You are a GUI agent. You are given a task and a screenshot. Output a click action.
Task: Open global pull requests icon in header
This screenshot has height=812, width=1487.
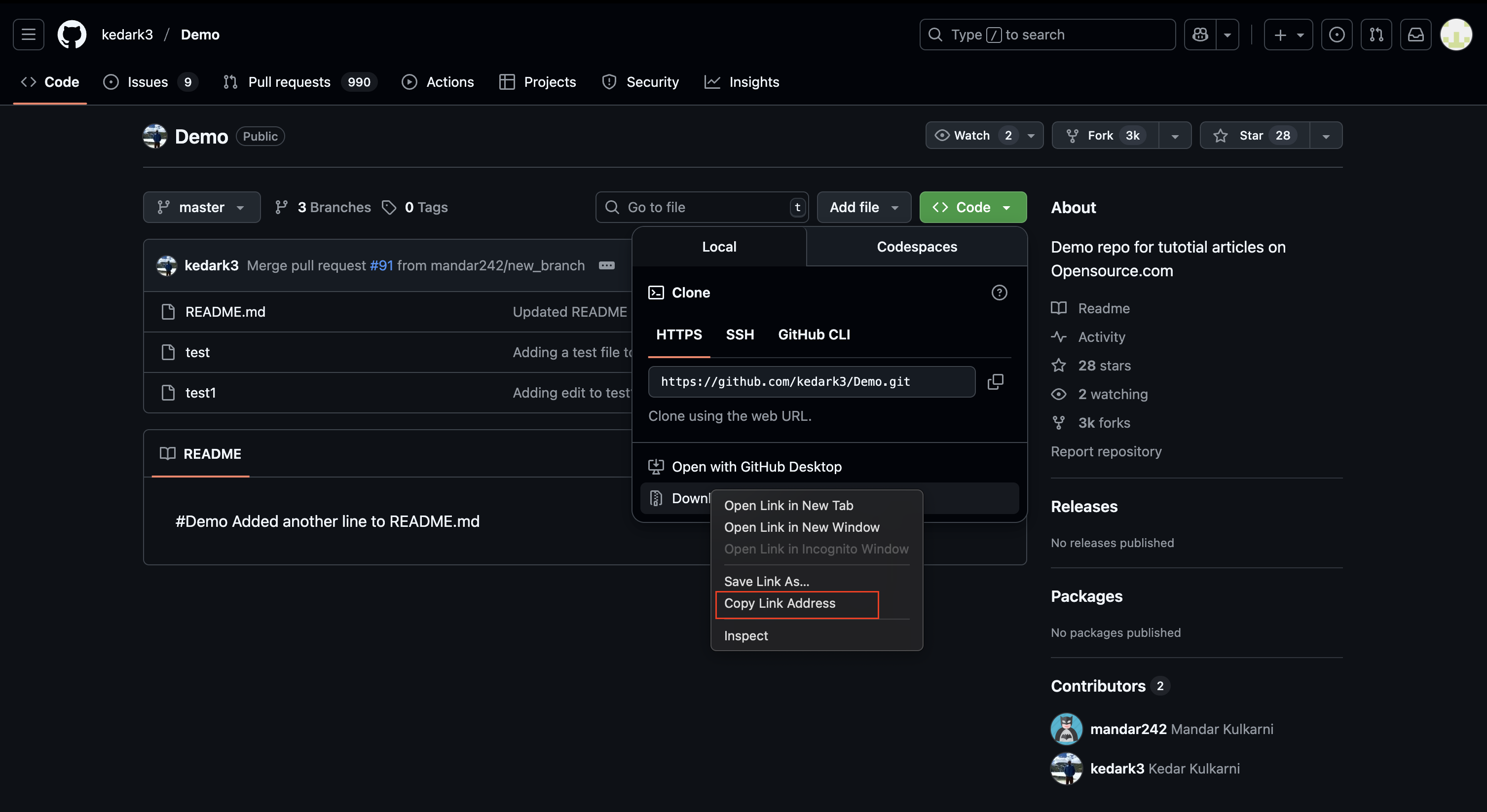click(x=1376, y=35)
